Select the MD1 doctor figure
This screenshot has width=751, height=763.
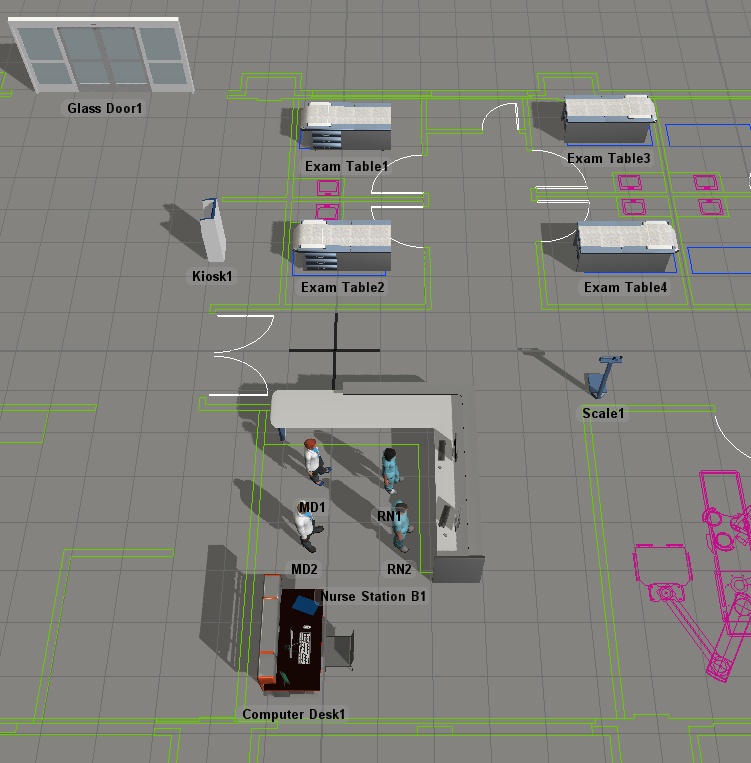tap(314, 464)
